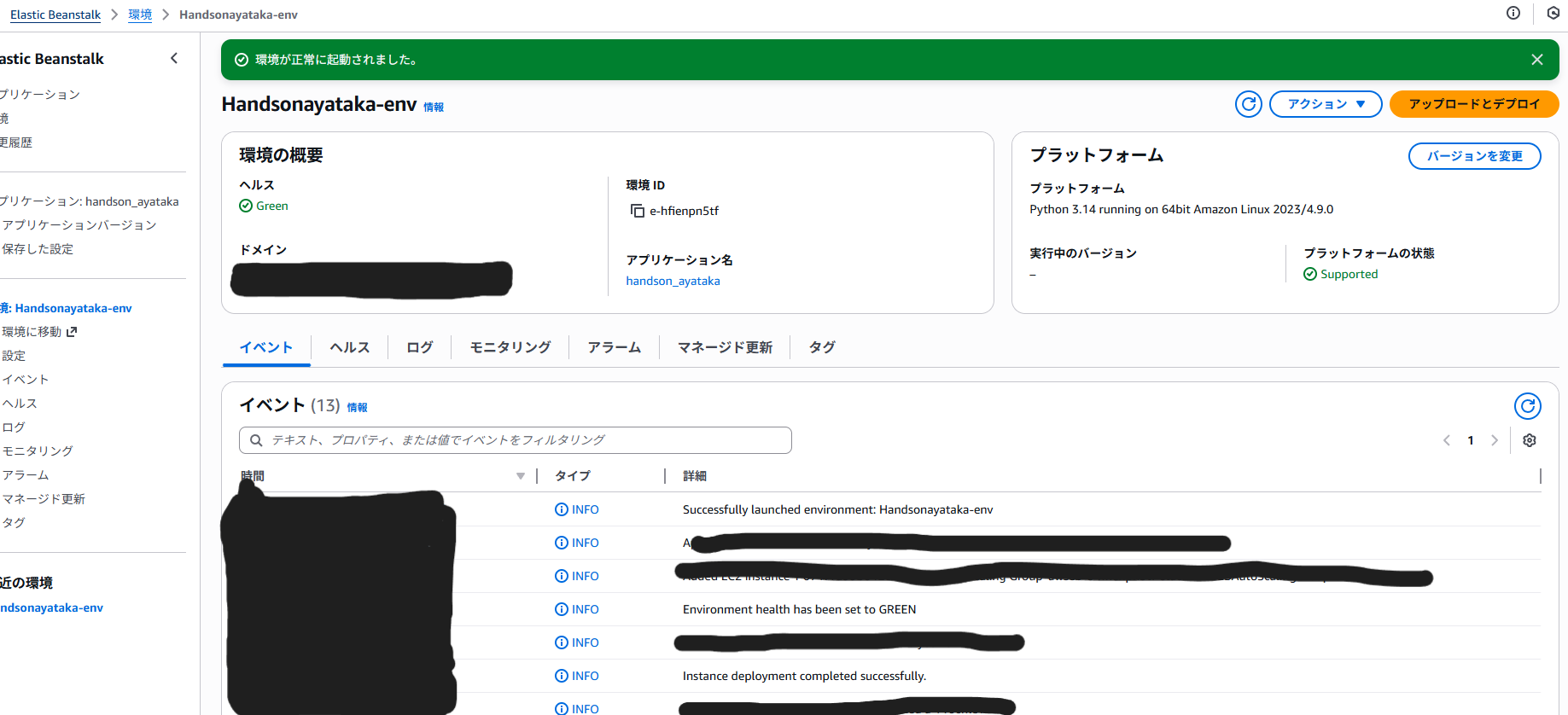
Task: Refresh the events list icon
Action: click(1528, 406)
